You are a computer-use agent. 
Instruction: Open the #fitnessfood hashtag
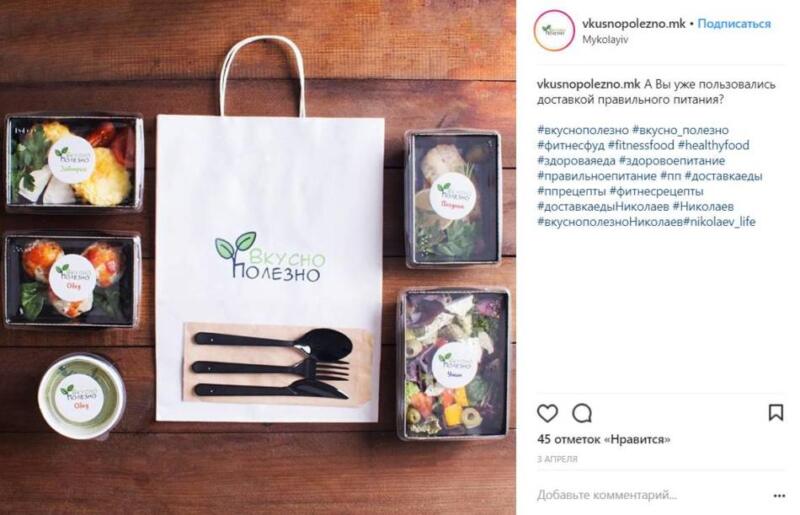pos(641,145)
